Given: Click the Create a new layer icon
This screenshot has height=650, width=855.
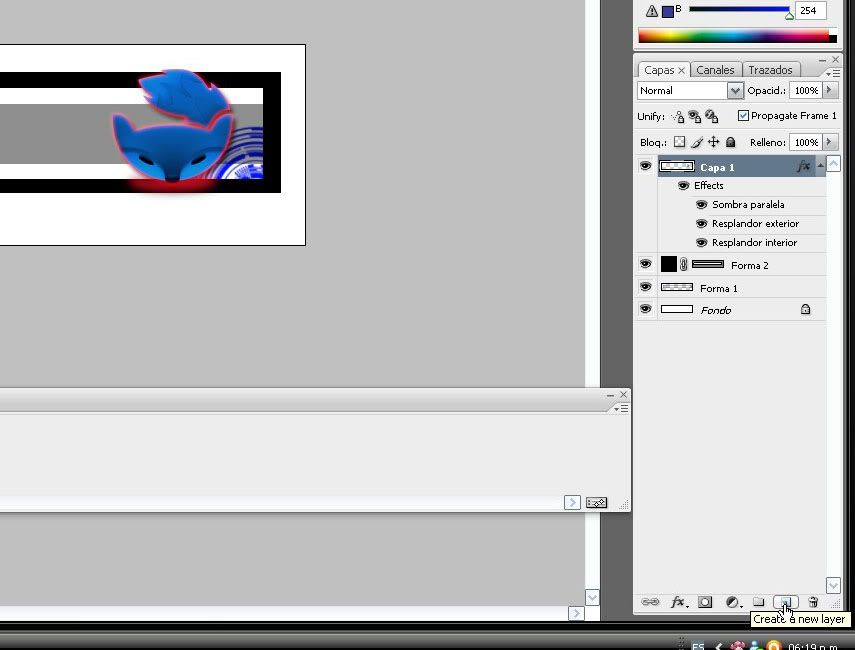Looking at the screenshot, I should (786, 602).
